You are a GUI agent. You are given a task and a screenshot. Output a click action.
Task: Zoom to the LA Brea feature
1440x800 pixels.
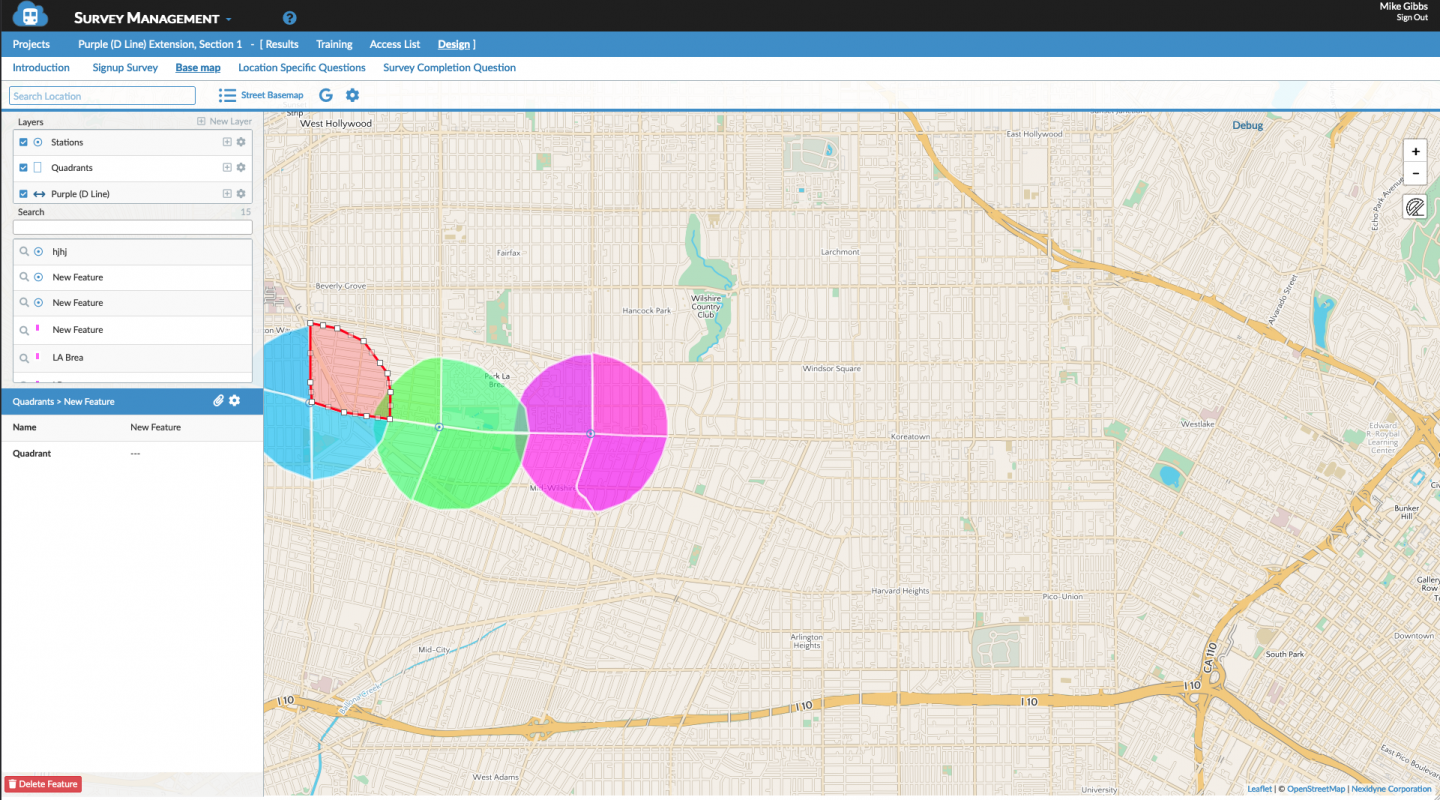[23, 357]
